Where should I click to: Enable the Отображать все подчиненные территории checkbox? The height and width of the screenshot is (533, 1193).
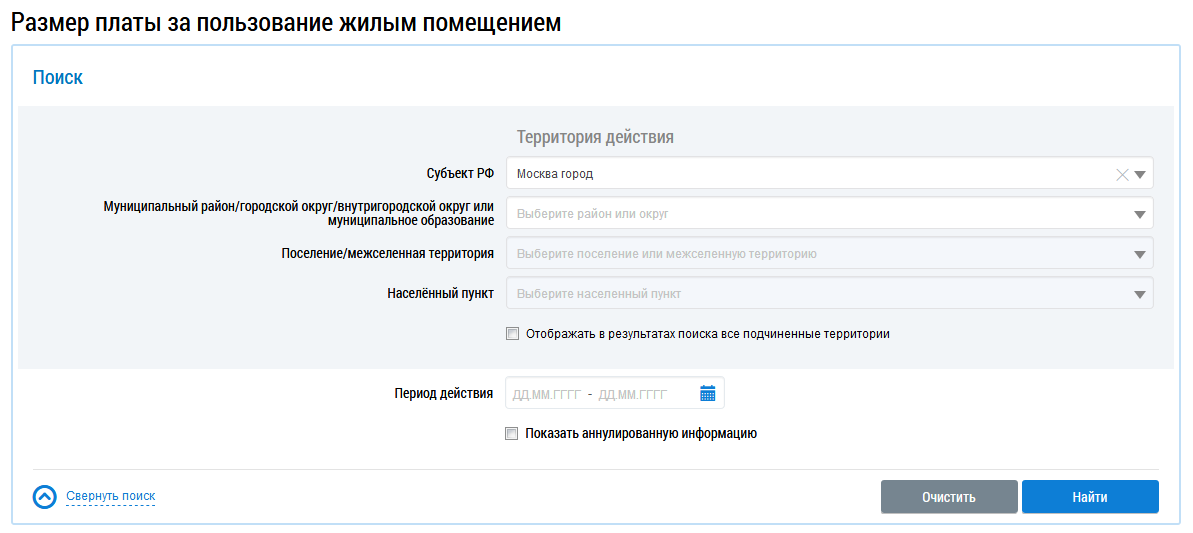tap(512, 334)
